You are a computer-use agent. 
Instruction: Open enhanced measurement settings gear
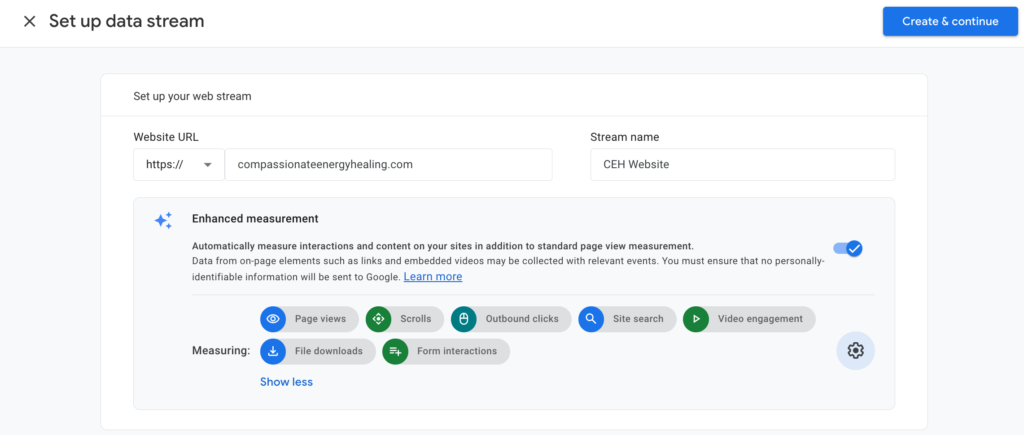855,350
